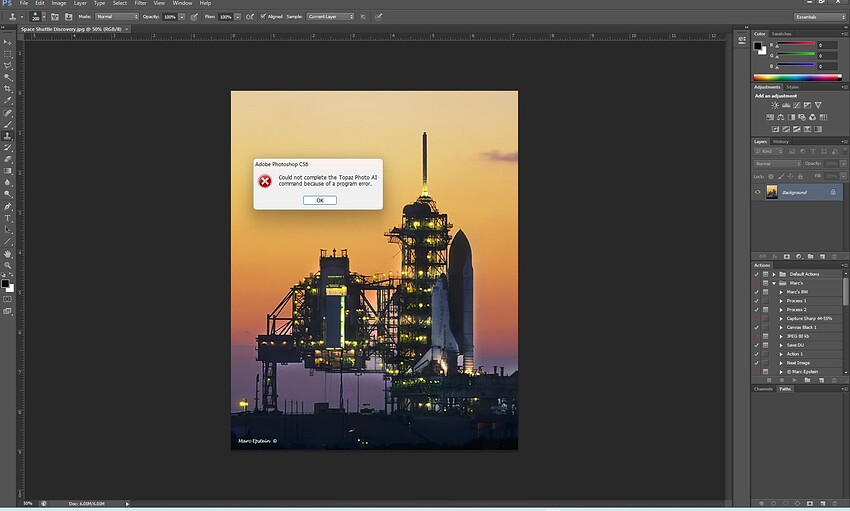
Task: Select the Hand tool
Action: coord(8,254)
